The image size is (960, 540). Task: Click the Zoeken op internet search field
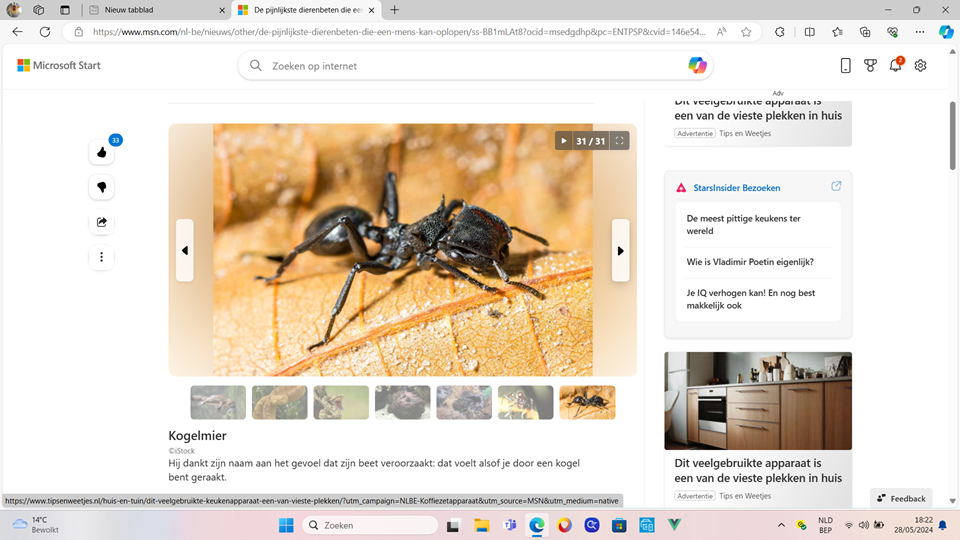pos(470,66)
